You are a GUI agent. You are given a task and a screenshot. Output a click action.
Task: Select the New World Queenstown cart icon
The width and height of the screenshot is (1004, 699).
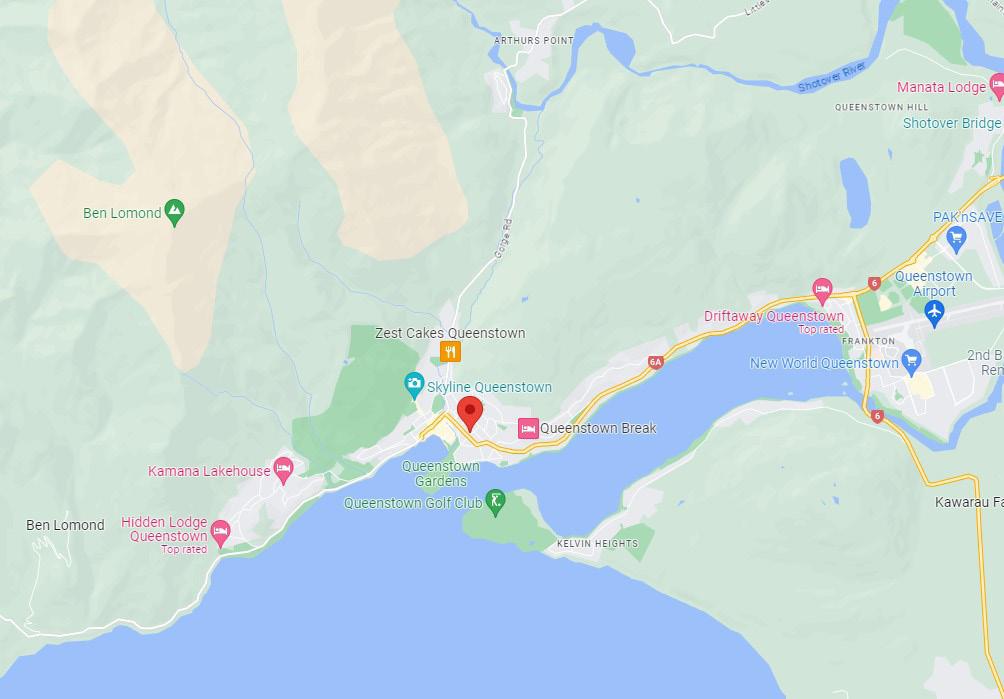[911, 362]
